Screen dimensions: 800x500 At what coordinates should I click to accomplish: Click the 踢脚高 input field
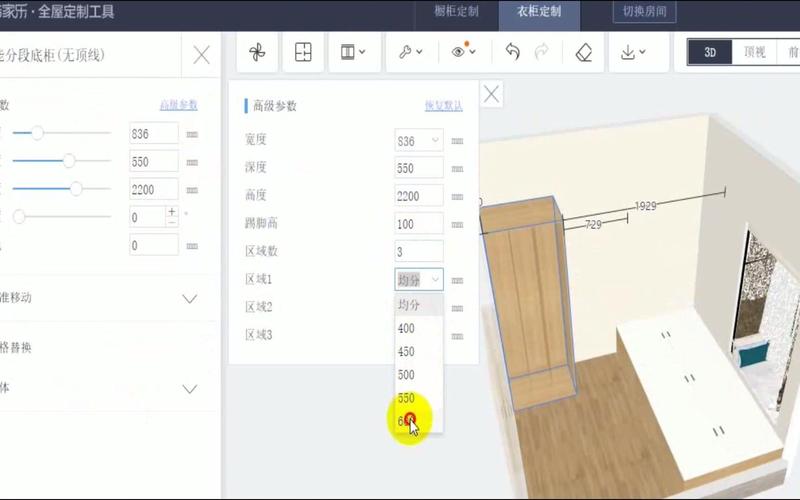point(419,224)
